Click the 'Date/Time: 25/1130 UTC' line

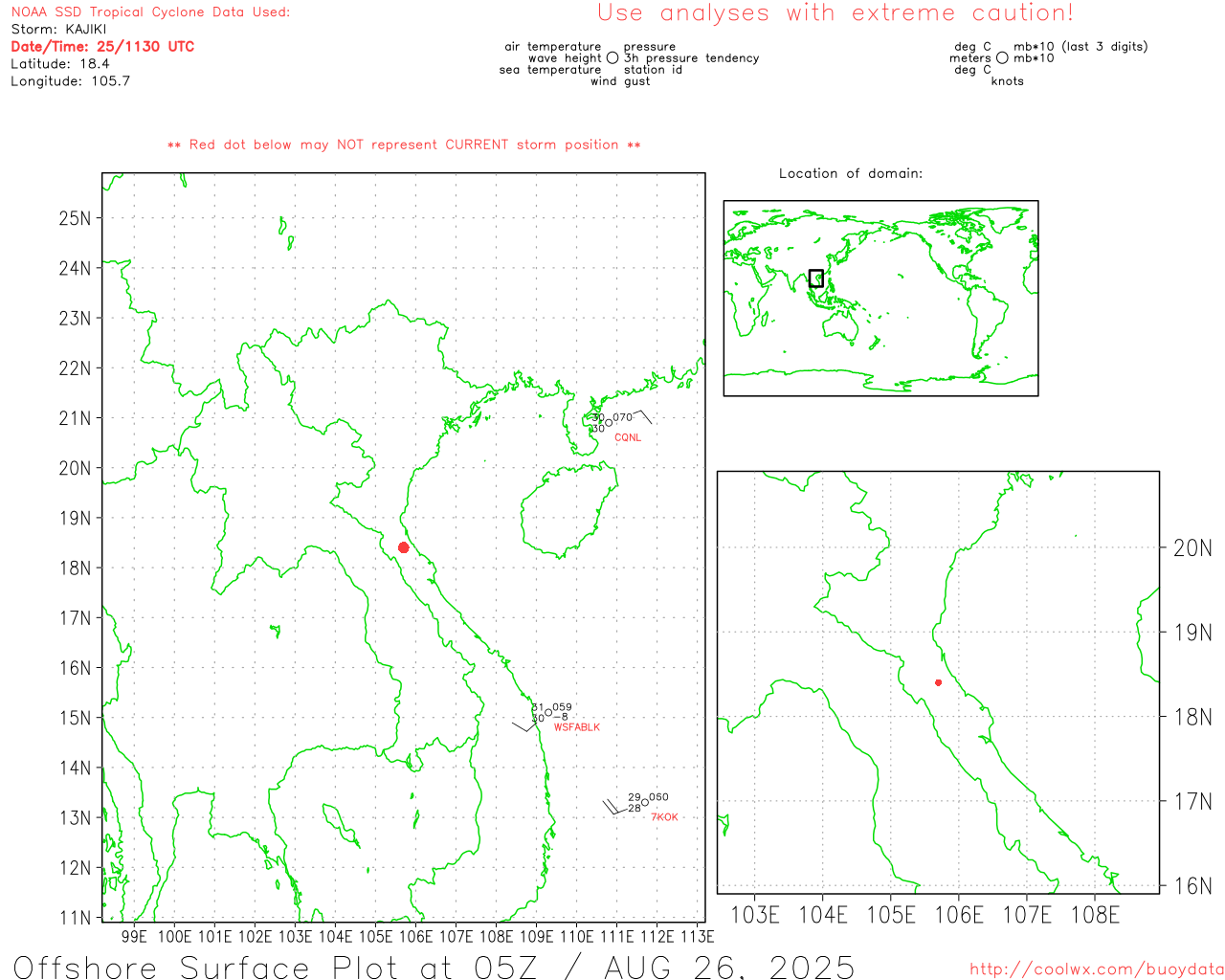[x=102, y=47]
